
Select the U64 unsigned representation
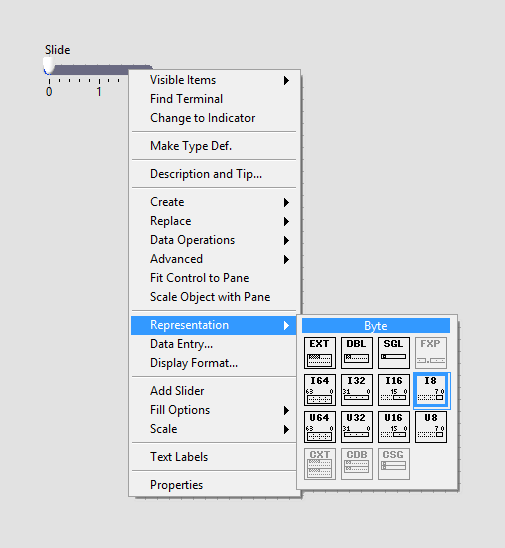(x=319, y=427)
